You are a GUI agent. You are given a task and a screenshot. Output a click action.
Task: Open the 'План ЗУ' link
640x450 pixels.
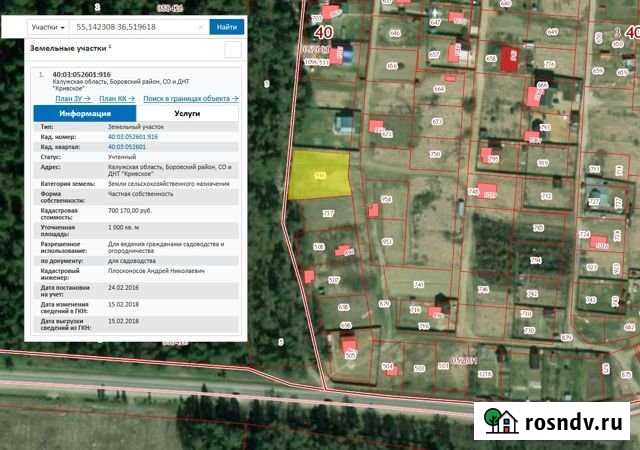point(73,99)
